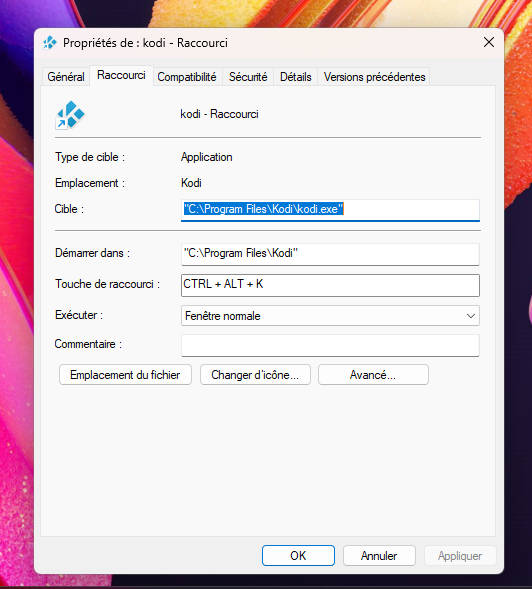Image resolution: width=532 pixels, height=589 pixels.
Task: Click the 'Commentaire :' label
Action: click(88, 344)
